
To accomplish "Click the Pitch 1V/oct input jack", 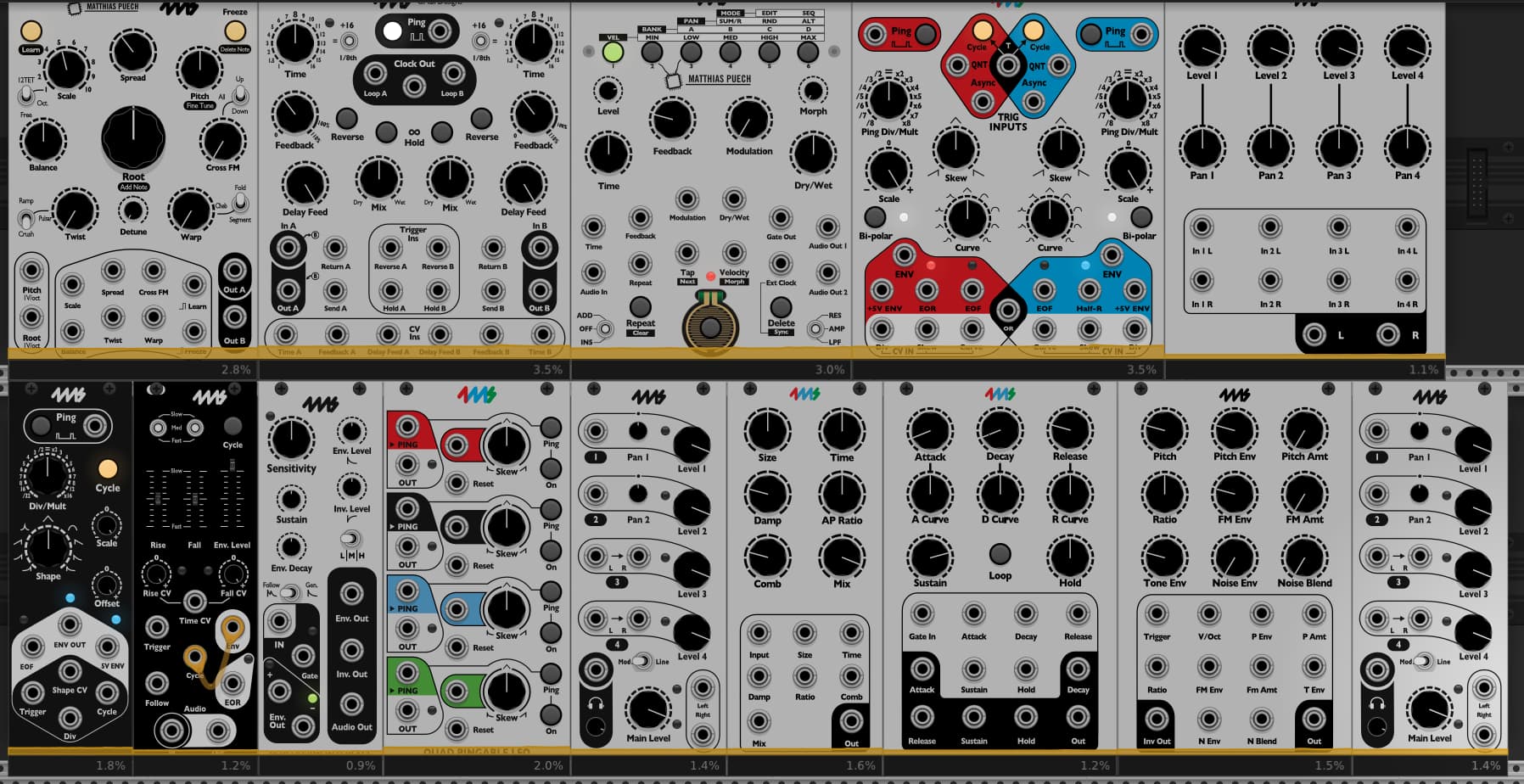I will [31, 271].
